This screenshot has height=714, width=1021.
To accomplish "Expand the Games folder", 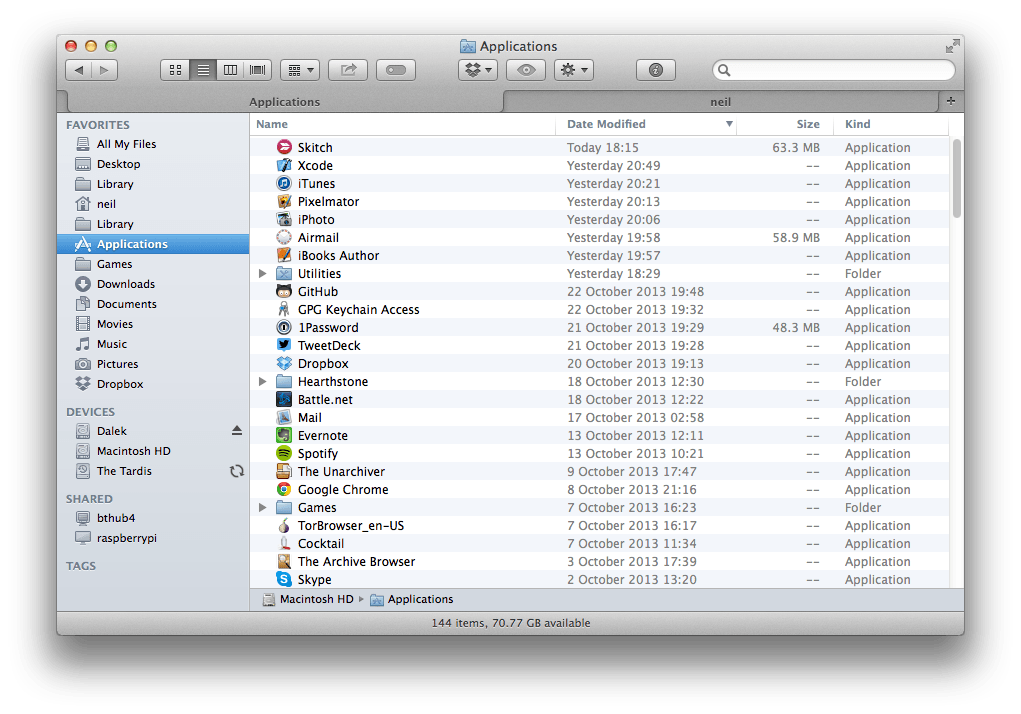I will (262, 507).
